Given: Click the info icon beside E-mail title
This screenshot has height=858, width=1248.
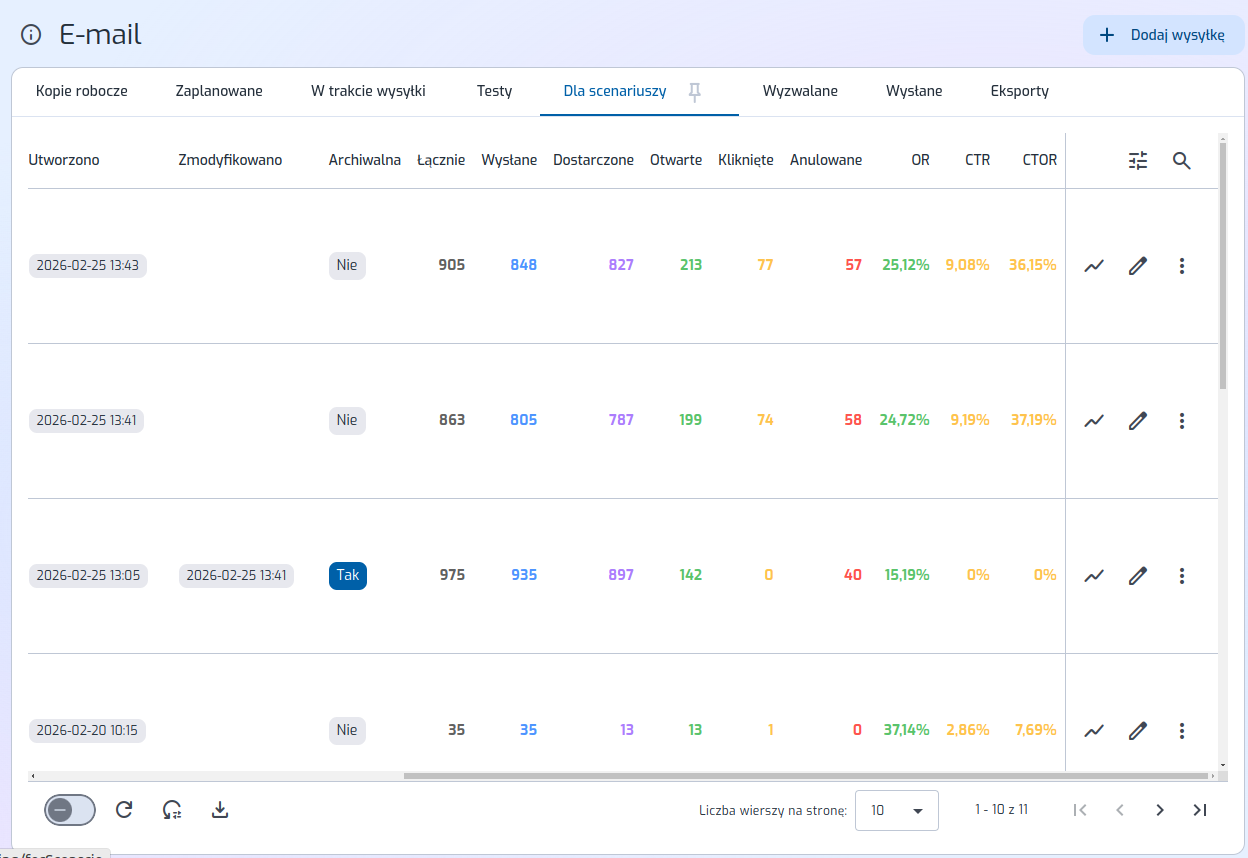Looking at the screenshot, I should click(x=31, y=35).
